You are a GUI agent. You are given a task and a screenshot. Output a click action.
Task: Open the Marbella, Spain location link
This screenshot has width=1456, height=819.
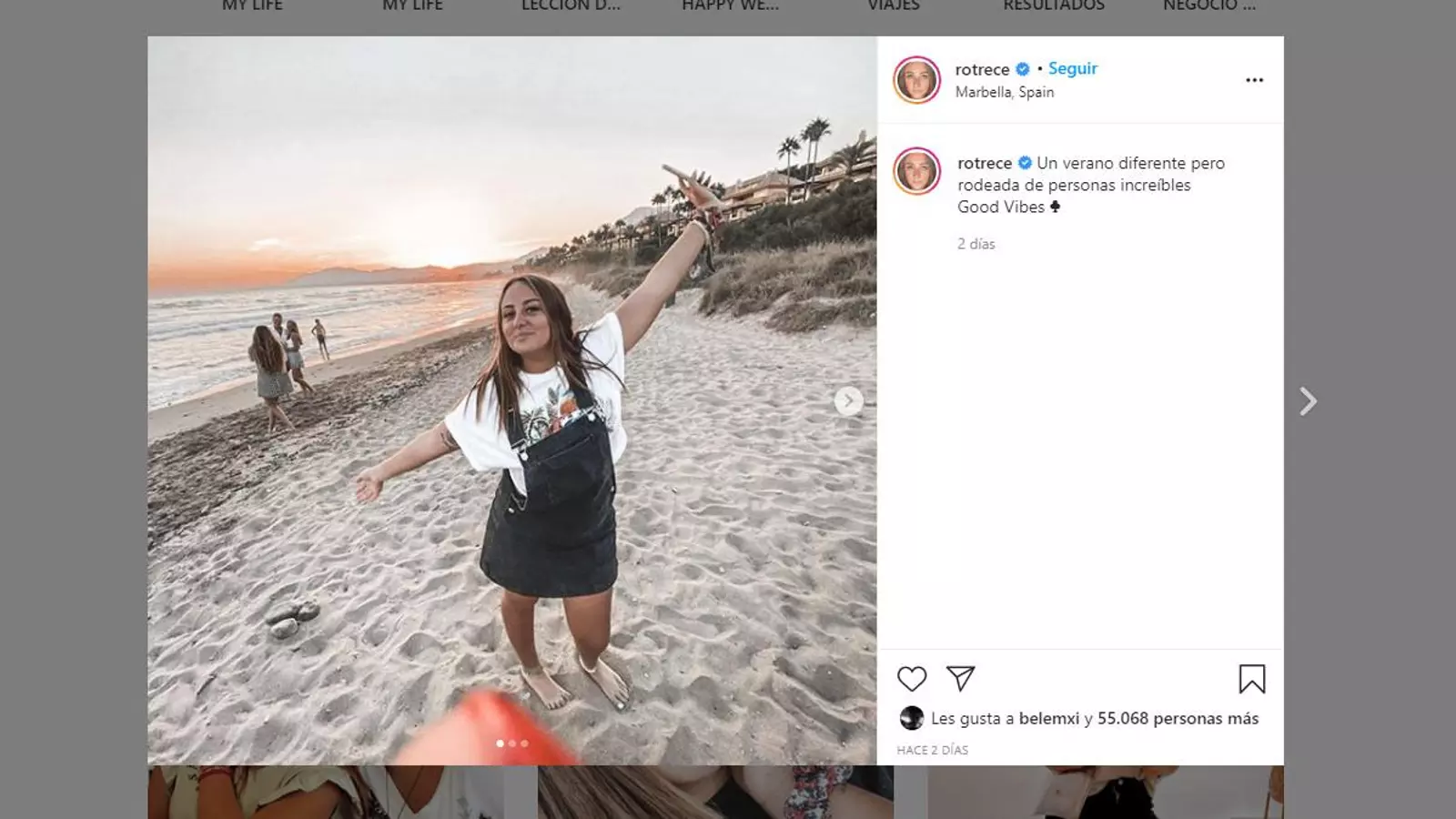pyautogui.click(x=1004, y=92)
